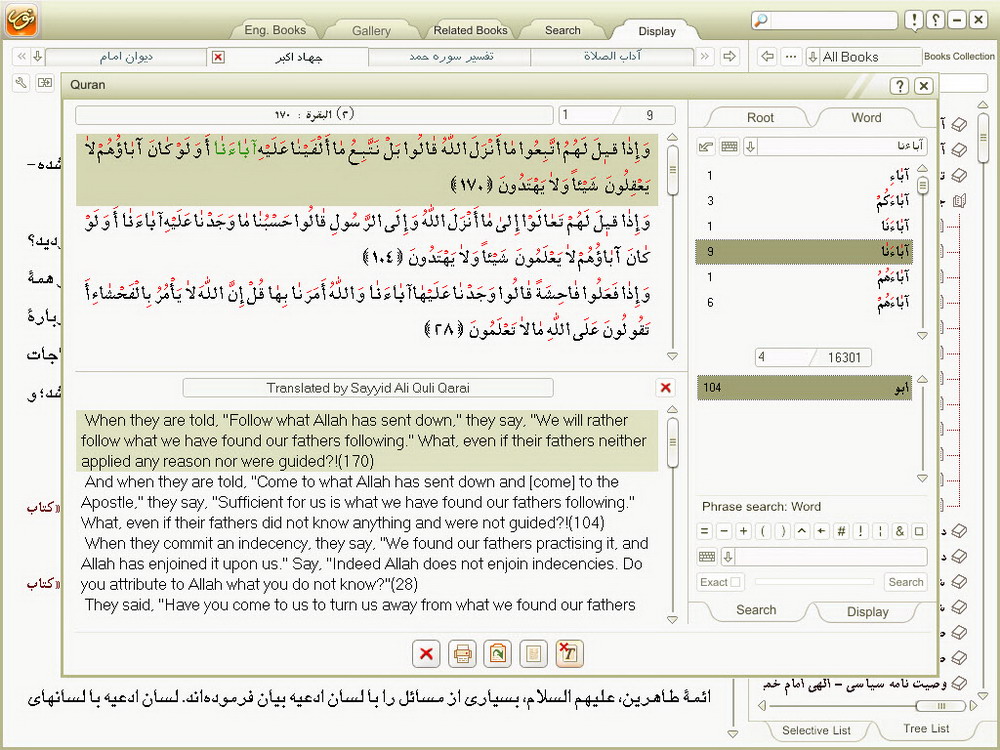Insert the ! operator in phrase search
Image resolution: width=1000 pixels, height=750 pixels.
pyautogui.click(x=861, y=531)
